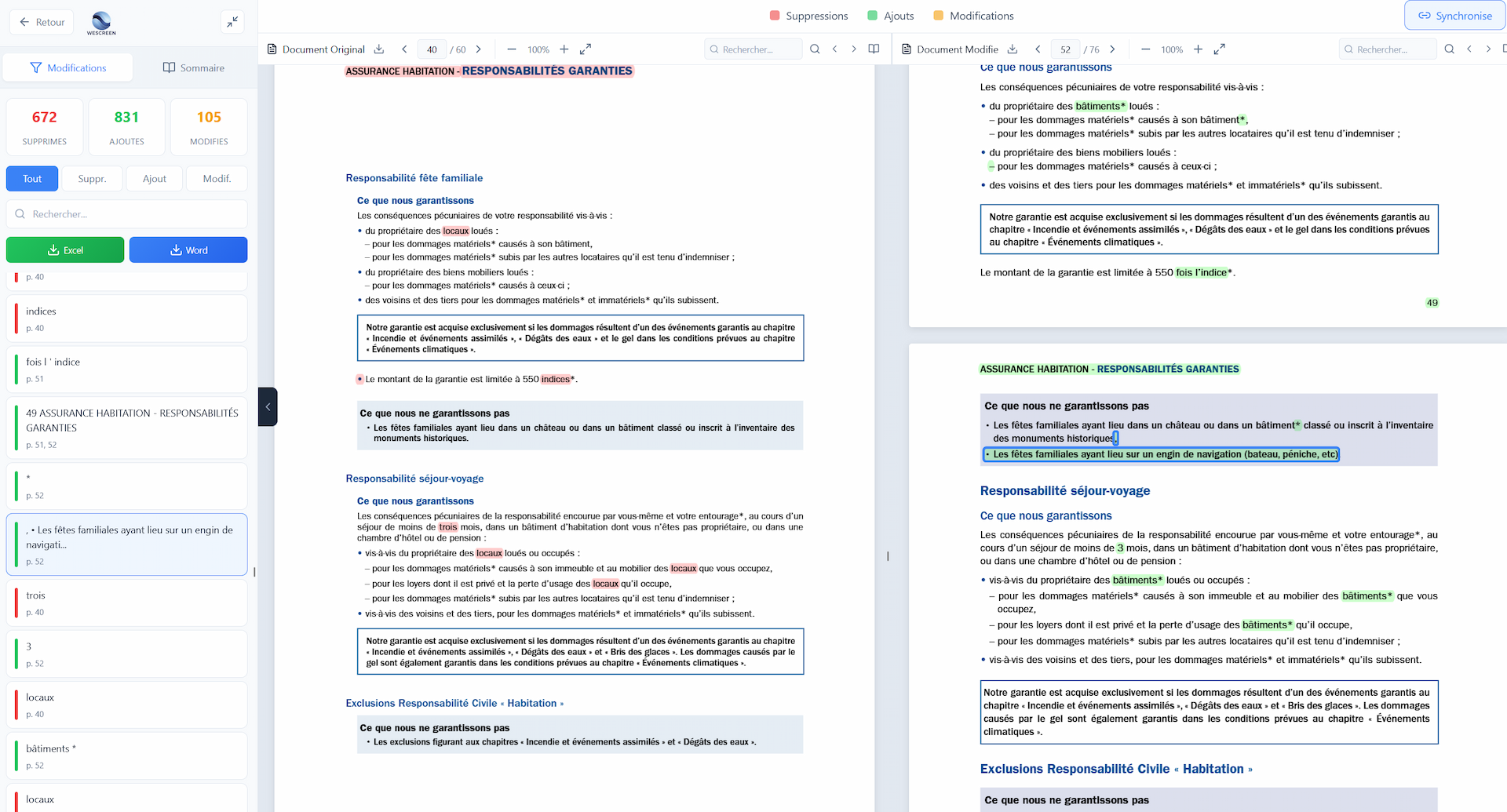Activate the Tout filter button
The width and height of the screenshot is (1507, 812).
pos(31,178)
